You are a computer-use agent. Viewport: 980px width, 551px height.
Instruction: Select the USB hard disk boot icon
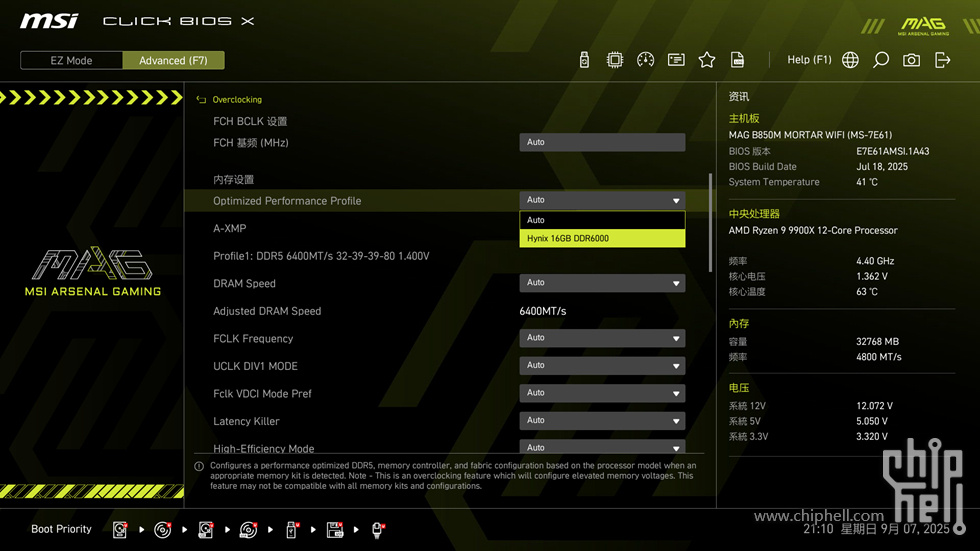pyautogui.click(x=206, y=530)
